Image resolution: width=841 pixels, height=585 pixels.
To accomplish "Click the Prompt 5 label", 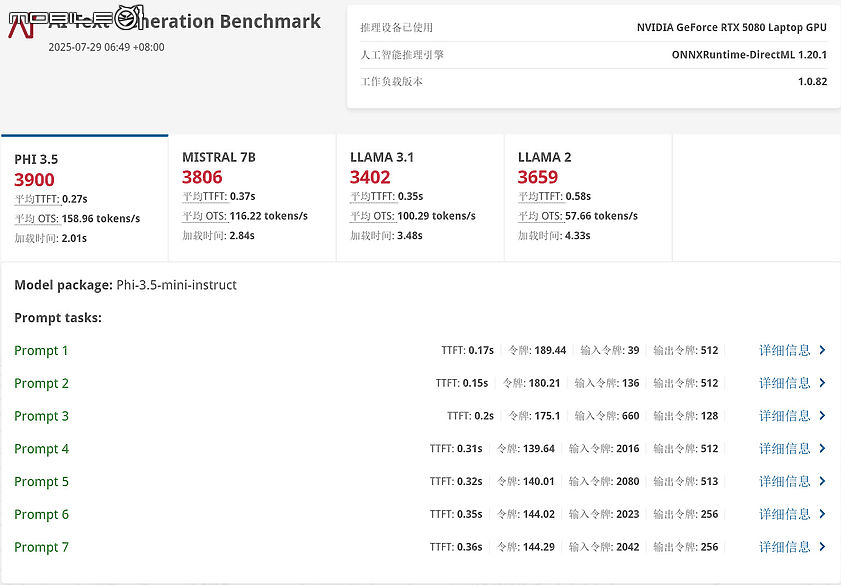I will 41,482.
